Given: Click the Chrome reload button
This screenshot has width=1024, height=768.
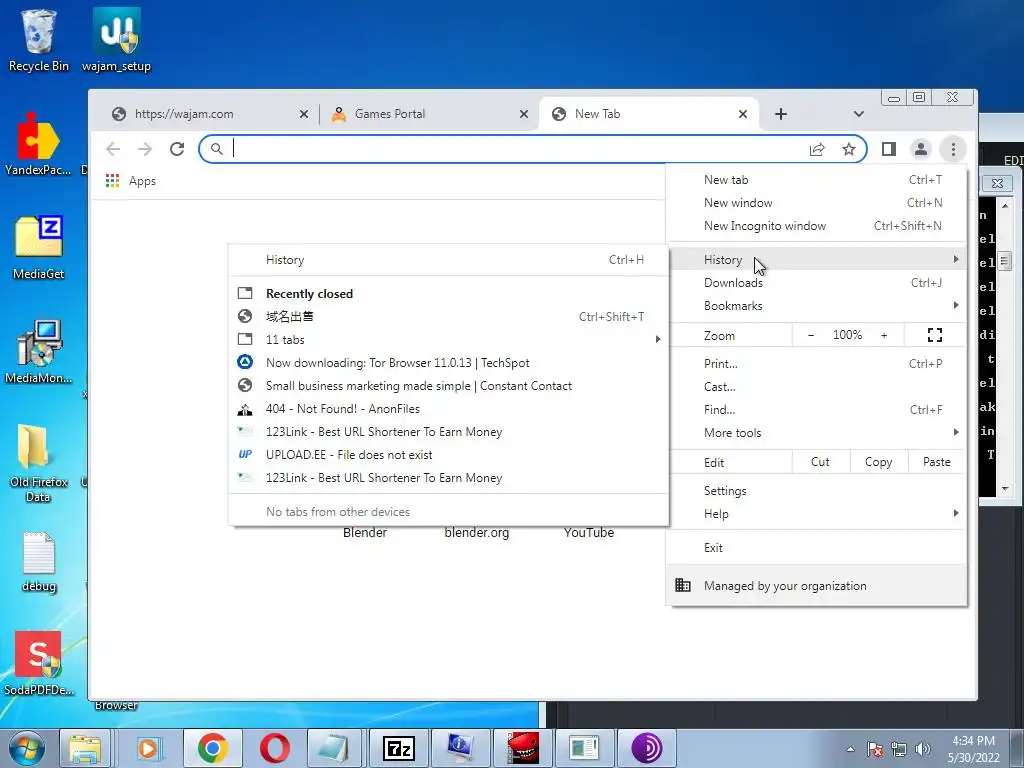Looking at the screenshot, I should (177, 149).
